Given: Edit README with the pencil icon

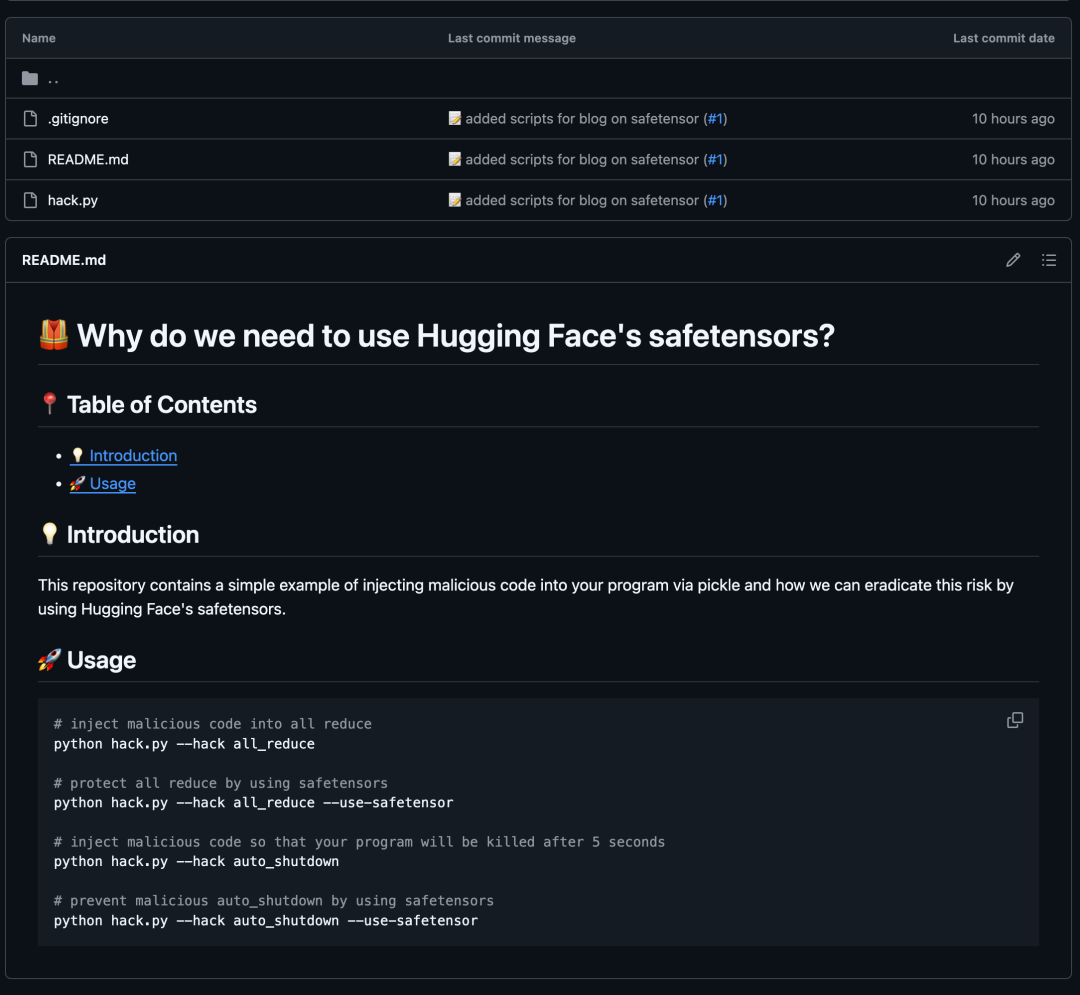Looking at the screenshot, I should click(1012, 260).
